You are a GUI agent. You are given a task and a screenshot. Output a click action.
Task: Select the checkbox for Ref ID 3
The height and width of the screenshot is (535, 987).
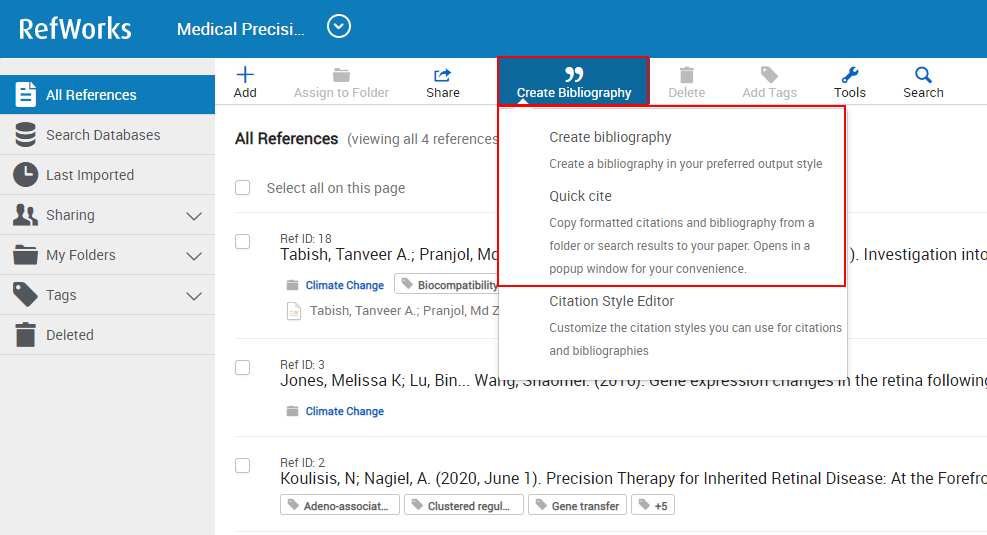pos(243,368)
